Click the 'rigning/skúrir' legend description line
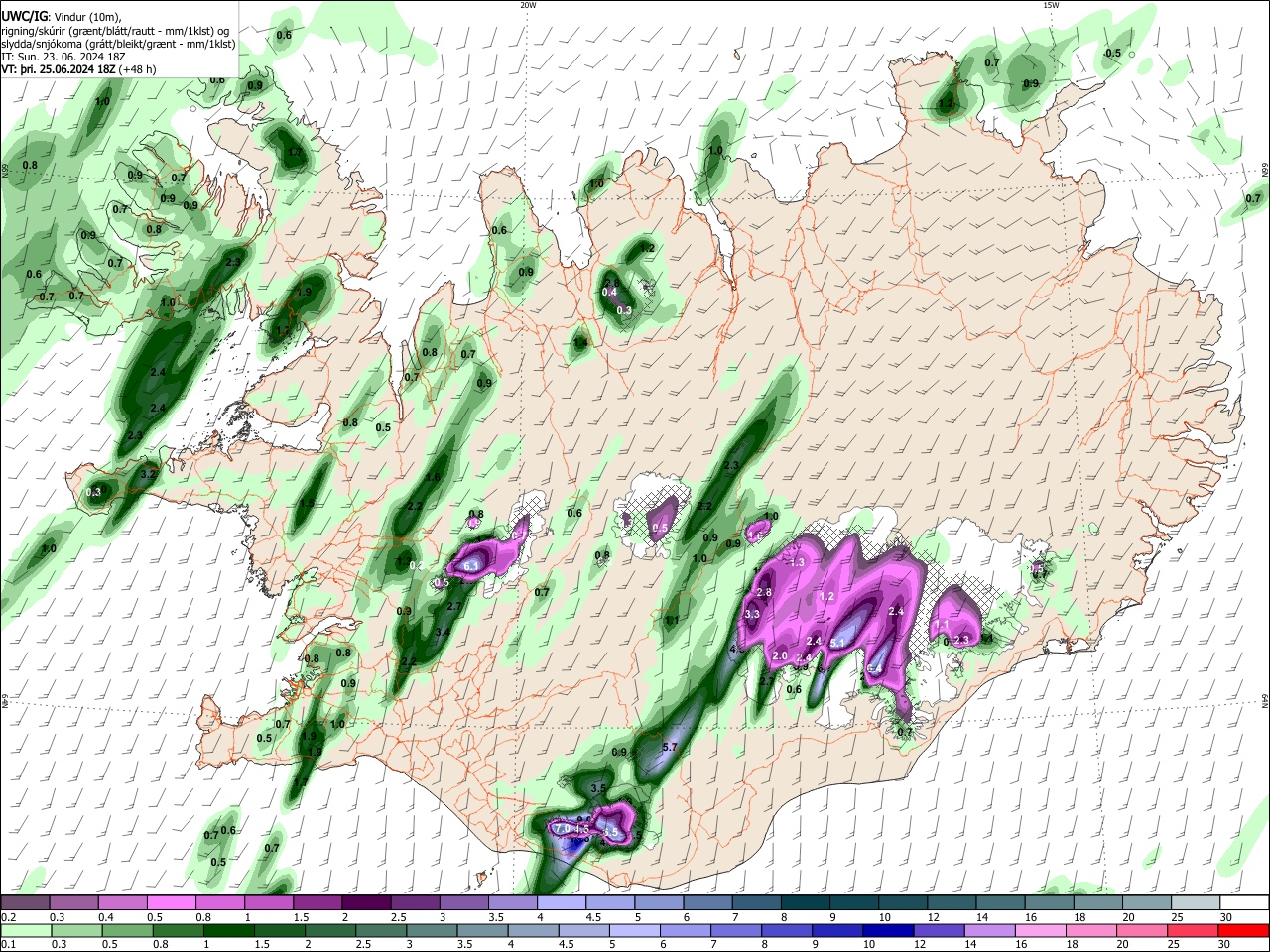The height and width of the screenshot is (952, 1270). pyautogui.click(x=116, y=31)
